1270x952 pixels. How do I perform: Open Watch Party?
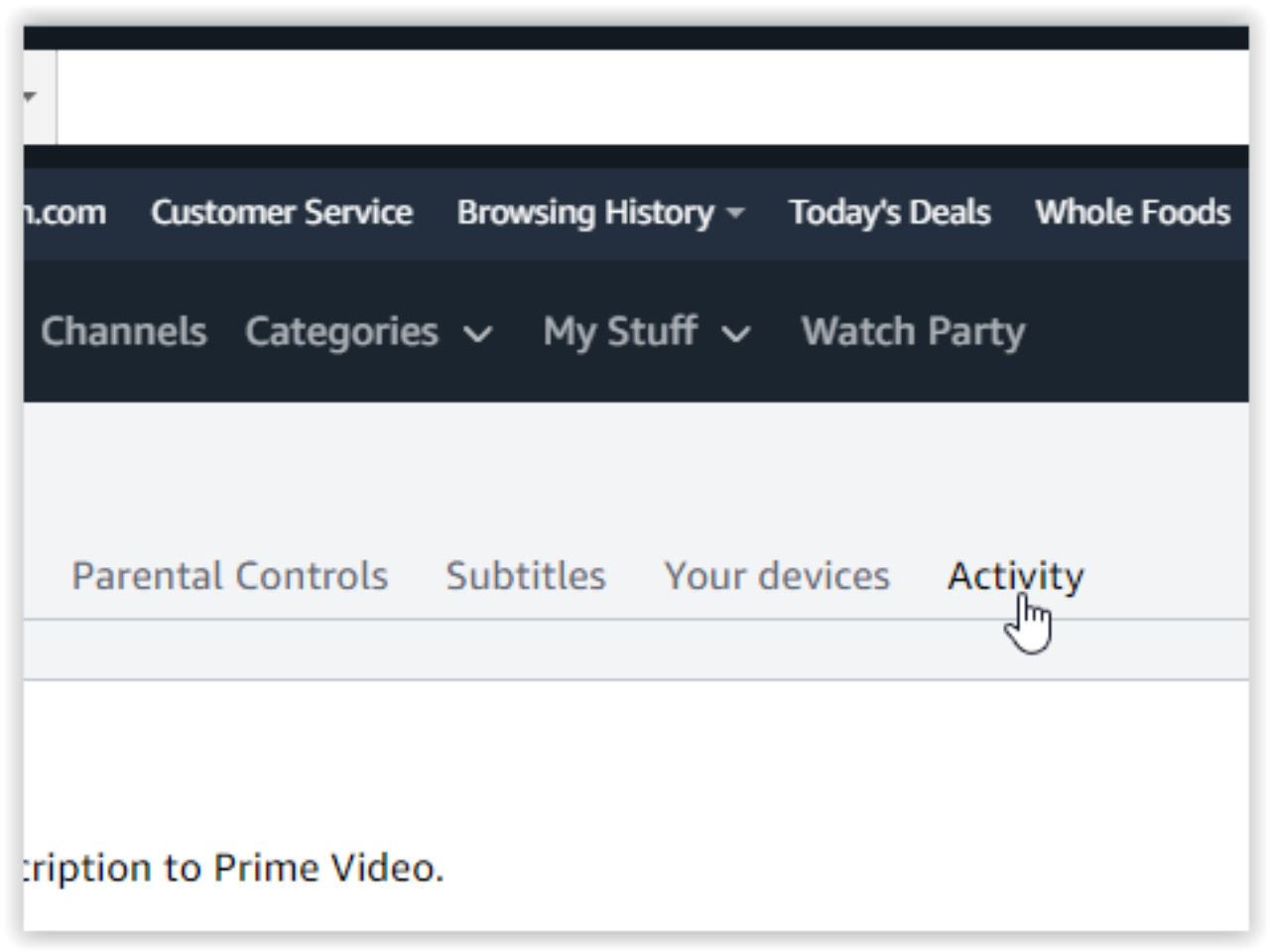pyautogui.click(x=912, y=331)
